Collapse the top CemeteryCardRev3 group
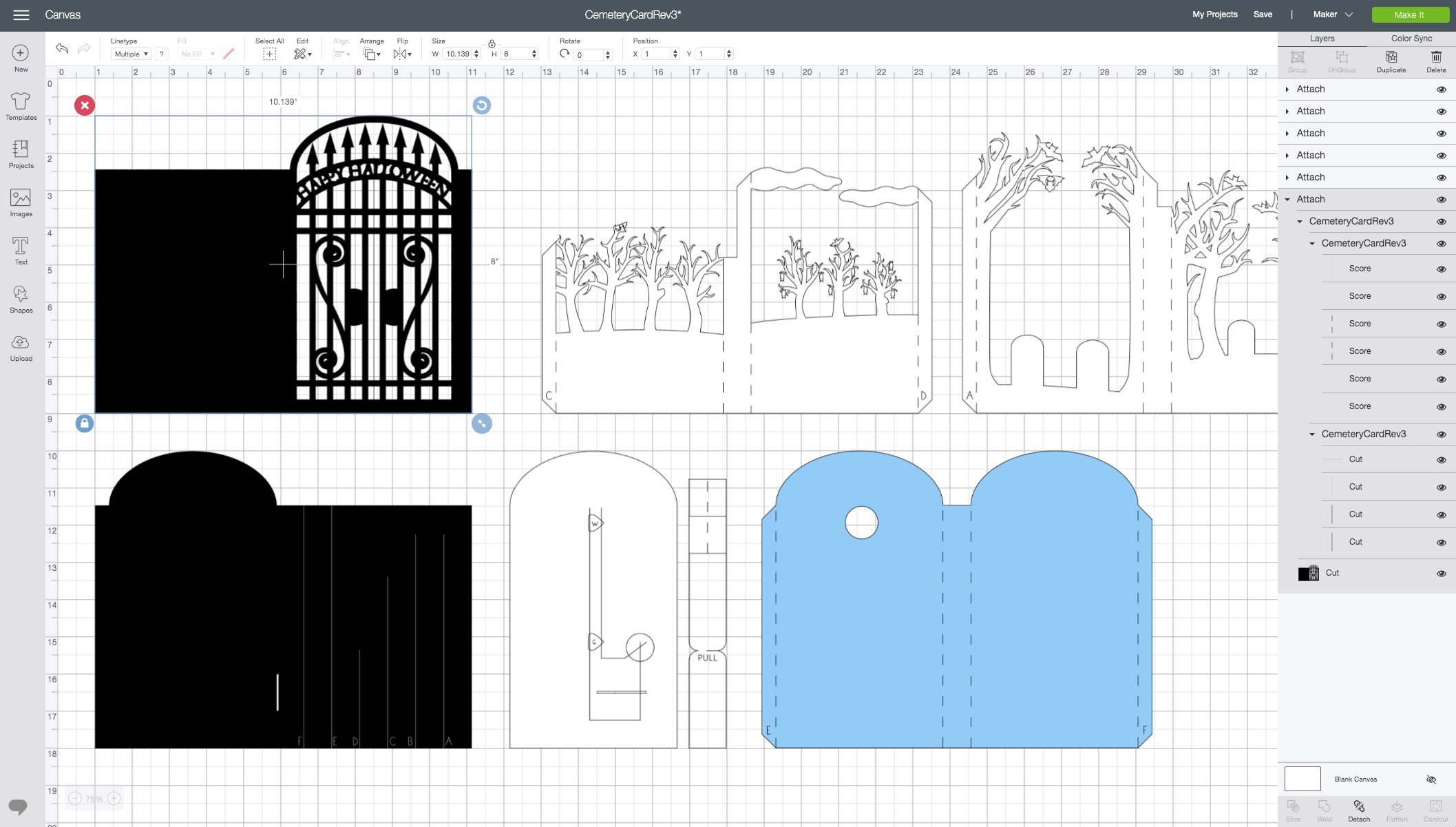This screenshot has height=827, width=1456. (1300, 222)
